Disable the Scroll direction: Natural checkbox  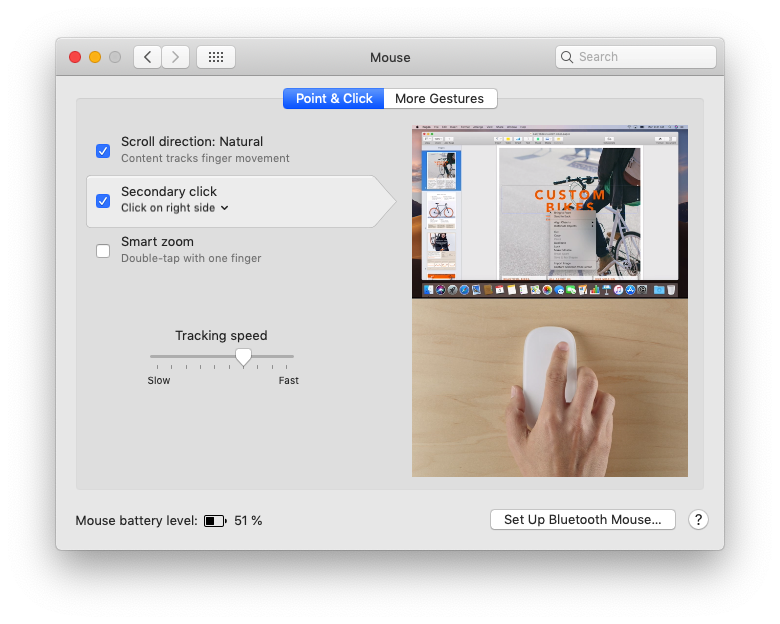[103, 150]
